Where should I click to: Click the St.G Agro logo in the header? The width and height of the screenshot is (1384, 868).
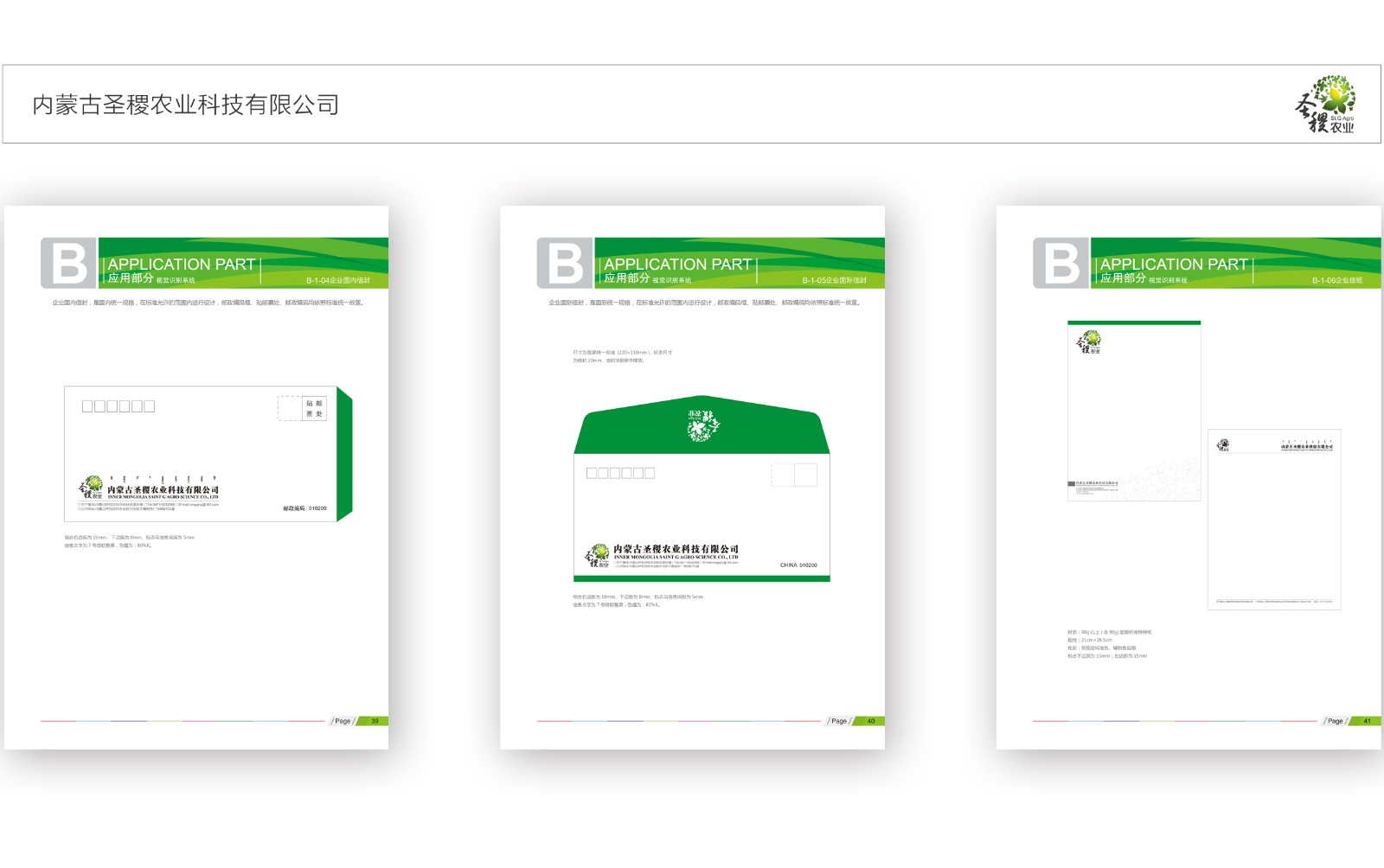coord(1325,105)
